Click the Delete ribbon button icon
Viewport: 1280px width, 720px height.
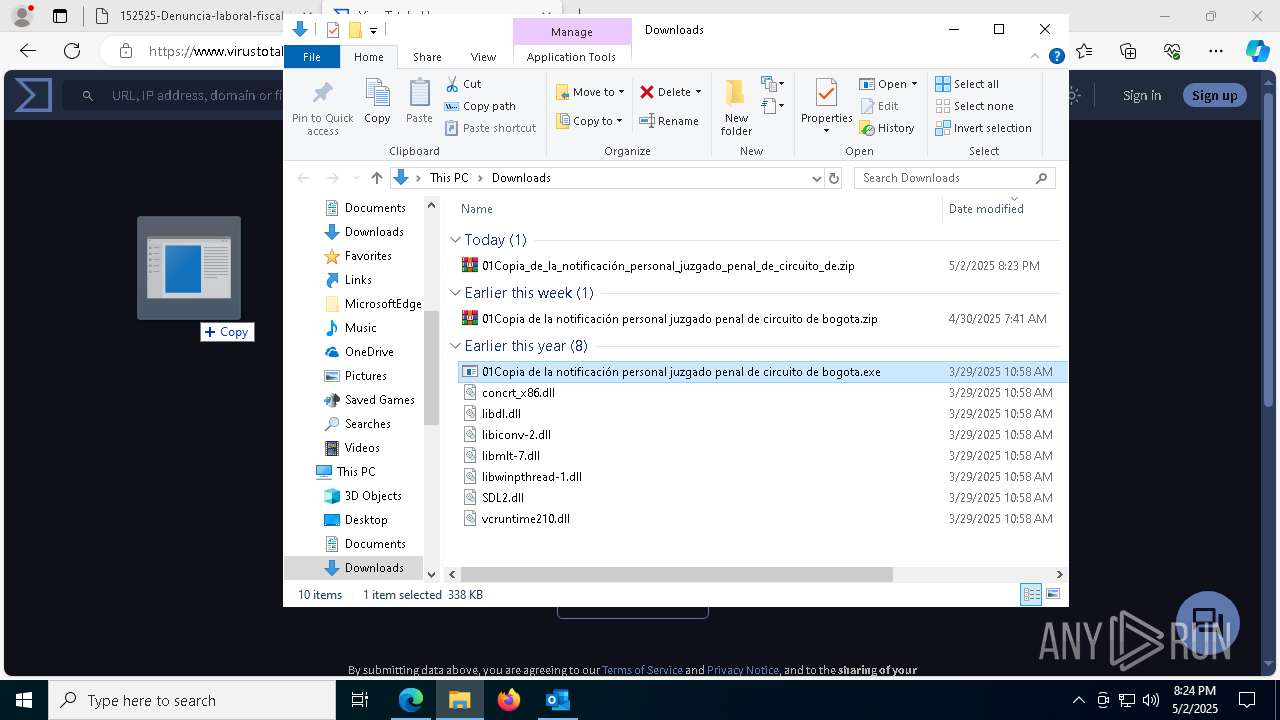coord(647,92)
